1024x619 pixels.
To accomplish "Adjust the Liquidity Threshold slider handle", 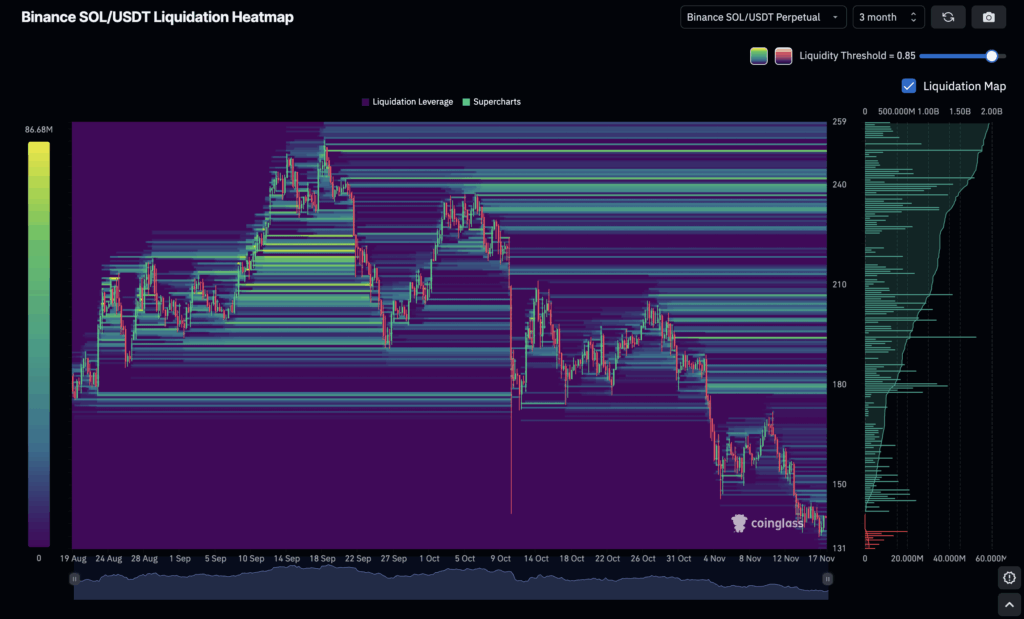I will point(991,56).
